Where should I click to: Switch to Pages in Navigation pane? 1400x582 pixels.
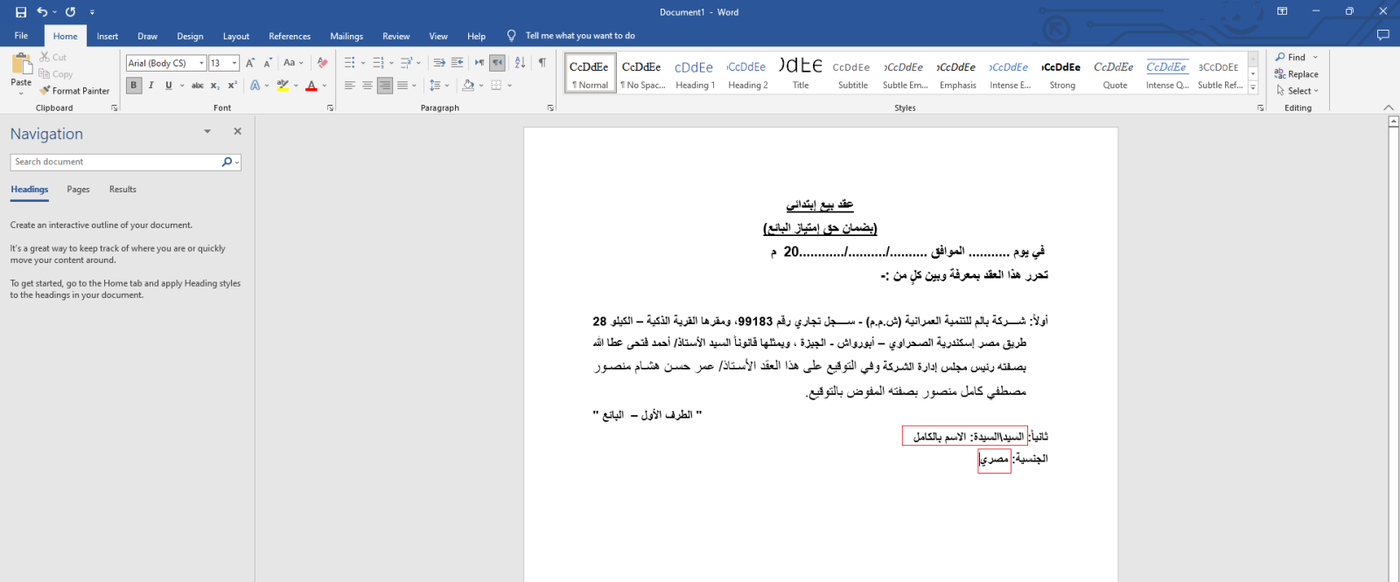[x=78, y=189]
